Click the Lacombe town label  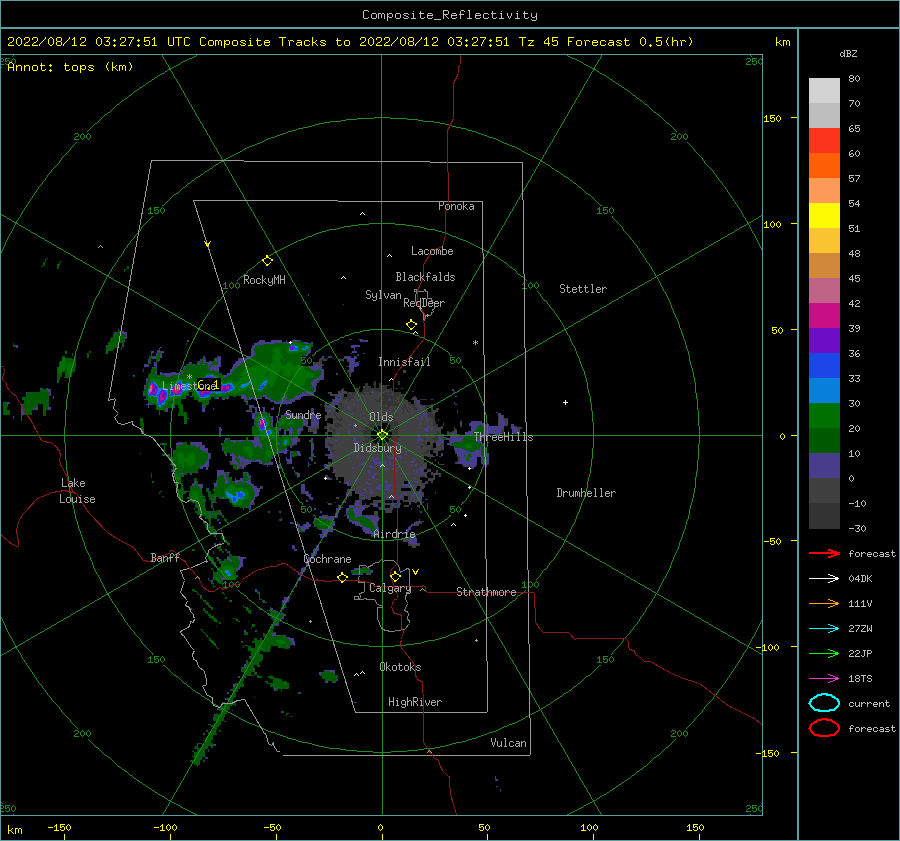[x=432, y=251]
